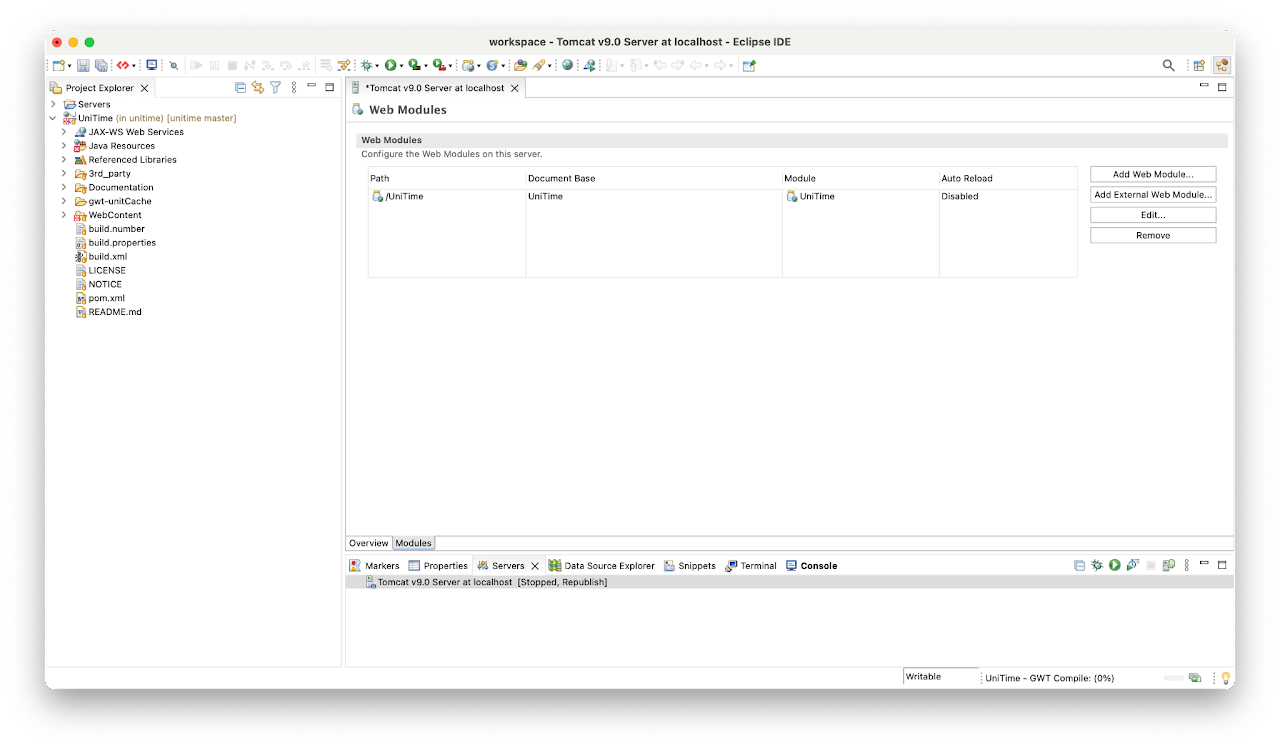Expand the Servers project node
Viewport: 1280px width, 749px height.
click(x=53, y=104)
